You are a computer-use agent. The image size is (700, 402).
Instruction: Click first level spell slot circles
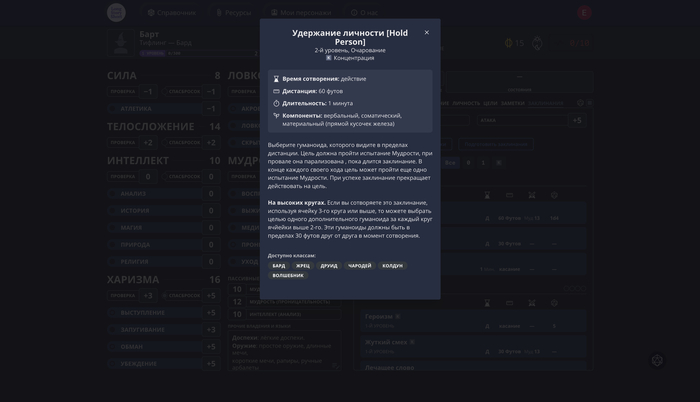(575, 289)
